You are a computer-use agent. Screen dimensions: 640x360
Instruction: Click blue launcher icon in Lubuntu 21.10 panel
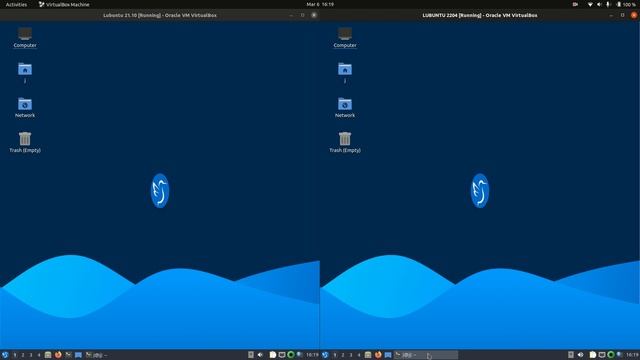click(78, 355)
